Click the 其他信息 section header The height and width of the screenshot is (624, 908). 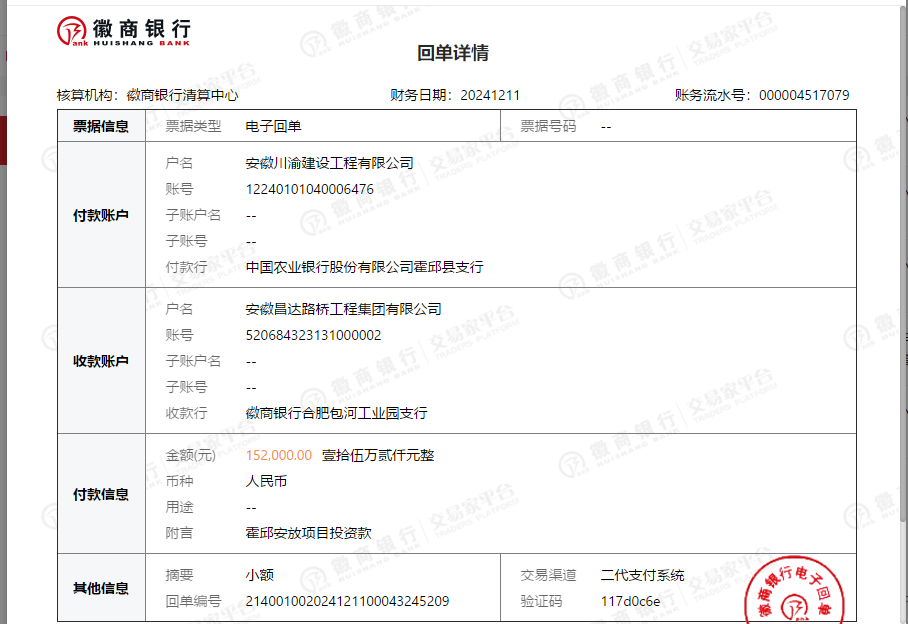pyautogui.click(x=101, y=588)
